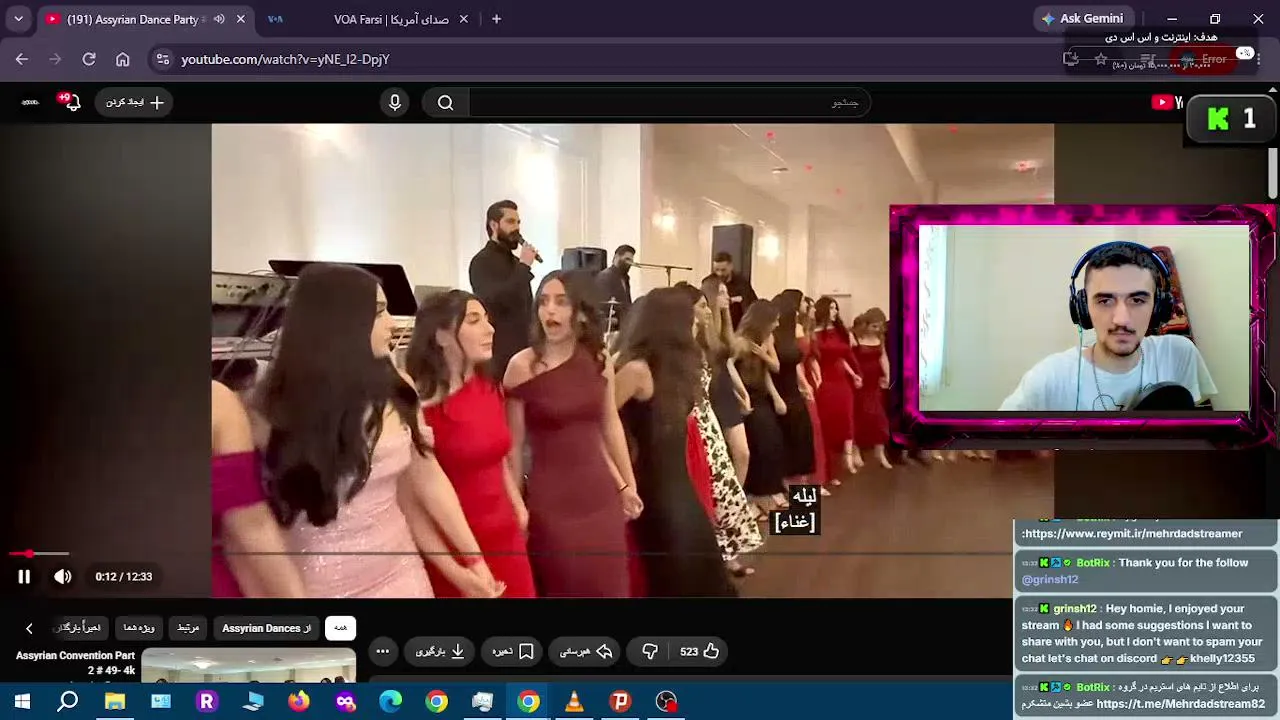Select the 'از Assyrian Dances' filter chip
This screenshot has width=1280, height=720.
[267, 628]
